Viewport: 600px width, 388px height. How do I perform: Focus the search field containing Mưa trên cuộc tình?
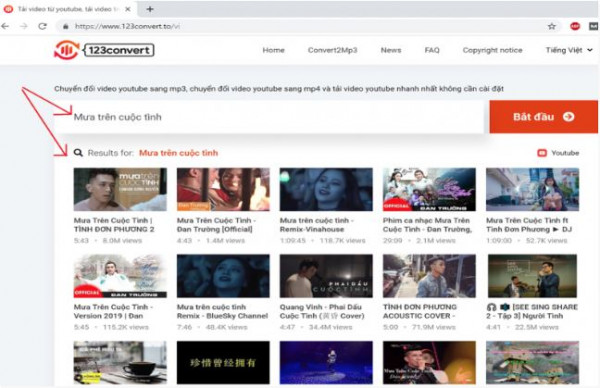[270, 117]
